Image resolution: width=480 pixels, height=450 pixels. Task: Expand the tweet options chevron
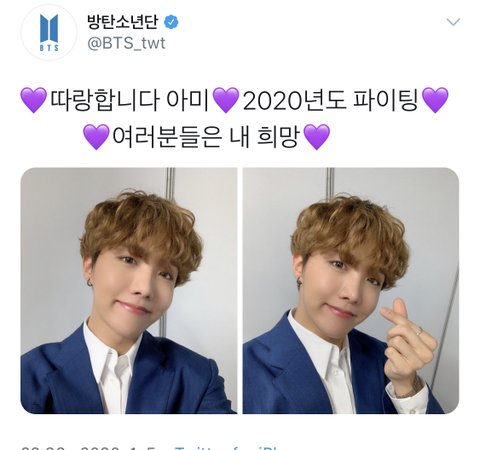click(453, 22)
